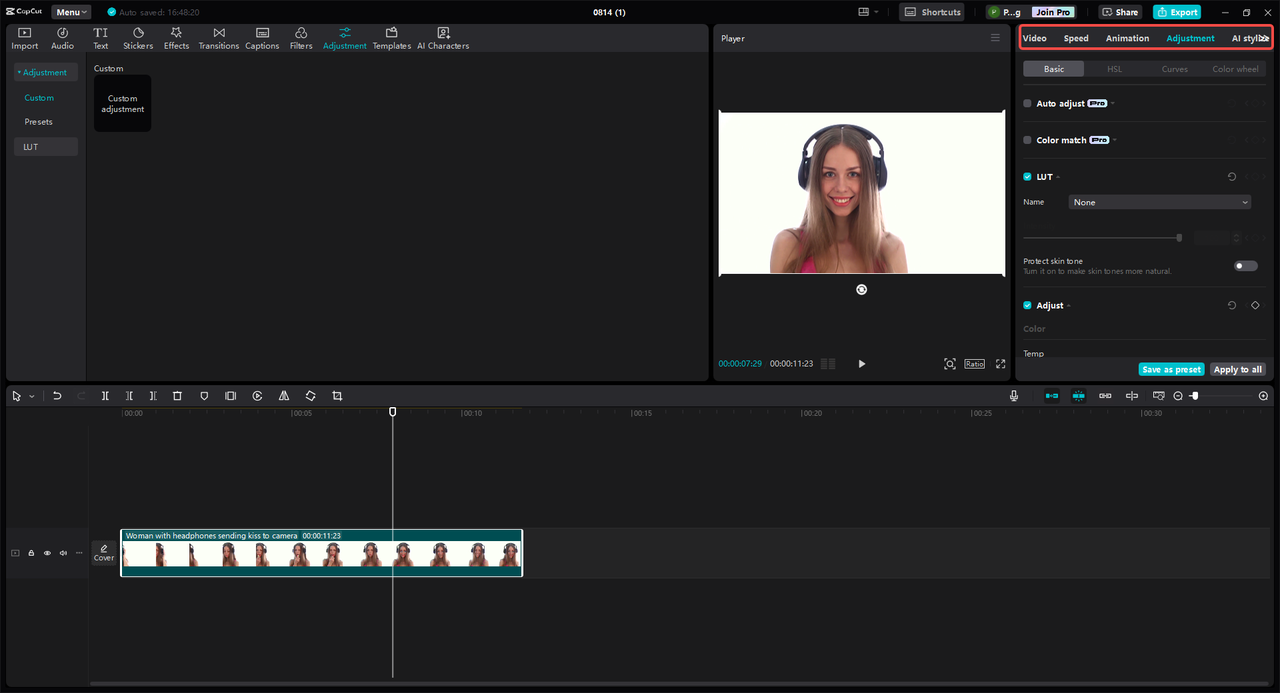Click the Share button
Viewport: 1280px width, 693px height.
click(x=1120, y=12)
